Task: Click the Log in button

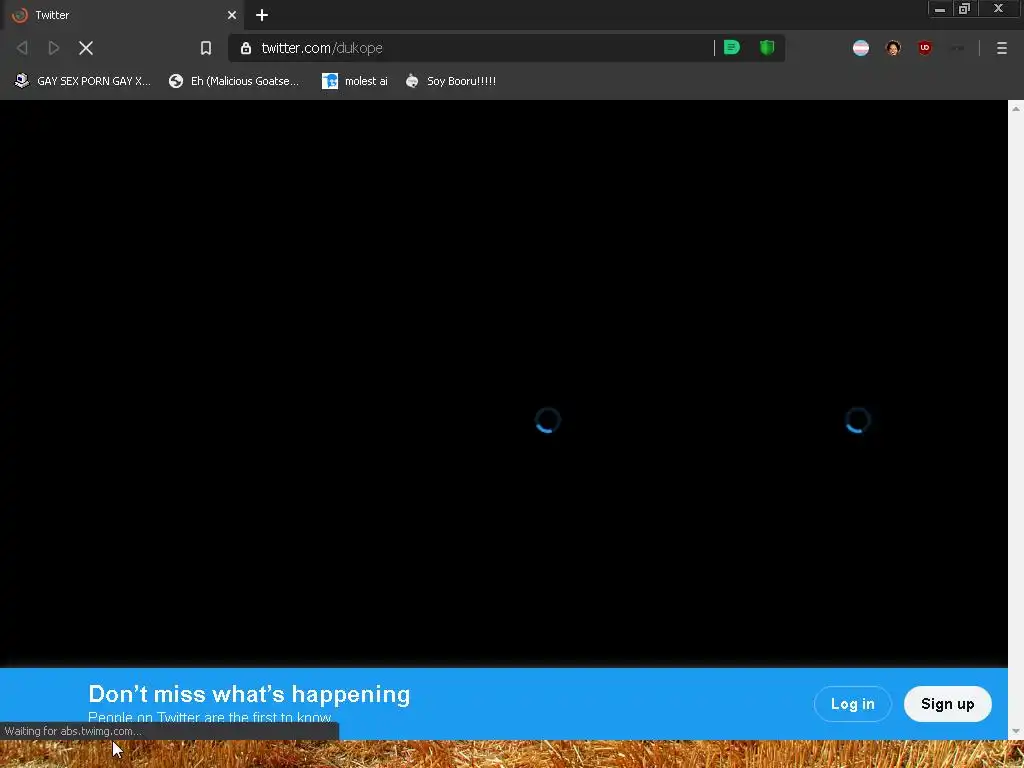Action: (x=852, y=704)
